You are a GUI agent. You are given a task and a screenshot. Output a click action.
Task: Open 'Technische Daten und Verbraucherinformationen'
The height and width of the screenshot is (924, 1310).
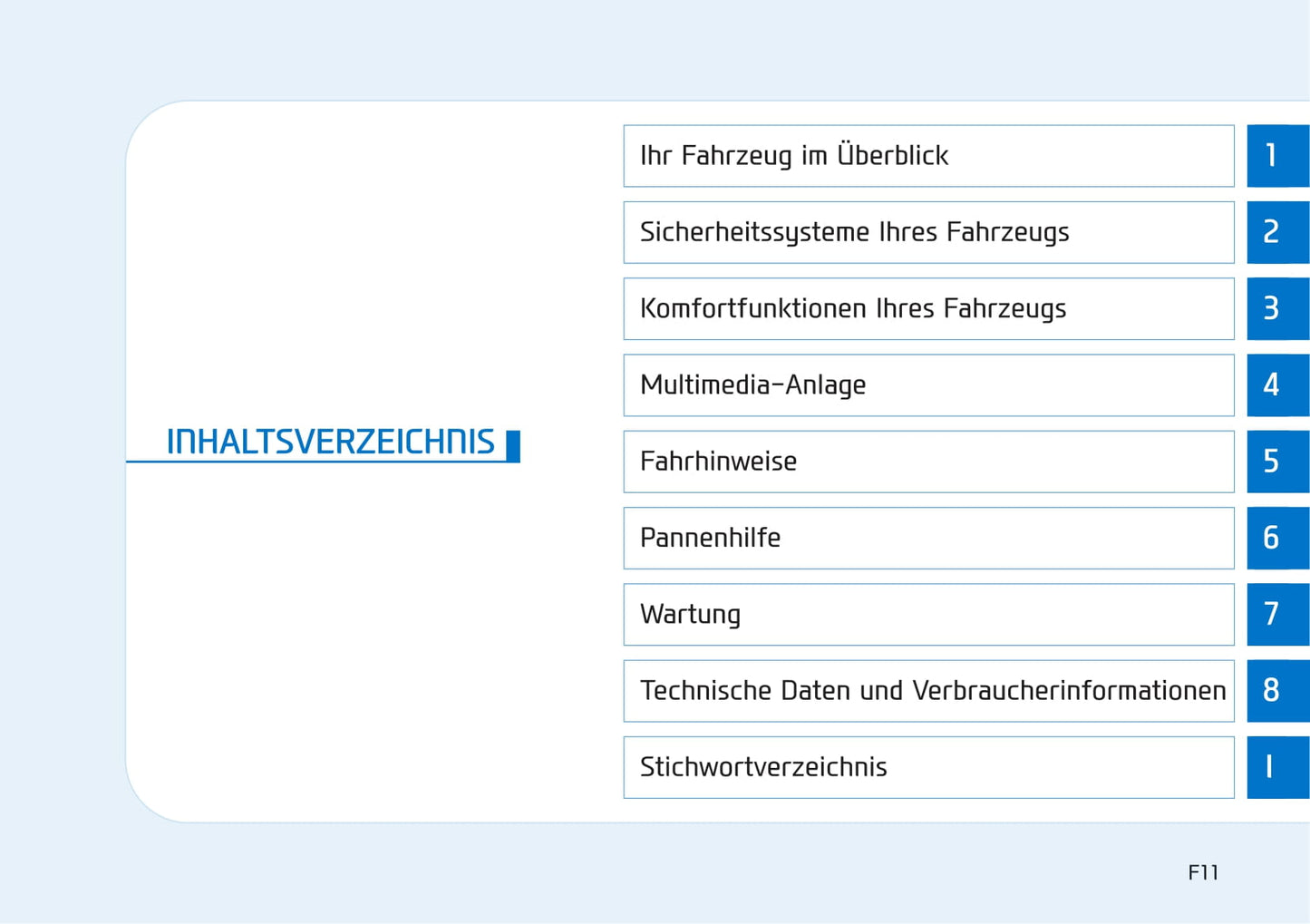coord(928,691)
